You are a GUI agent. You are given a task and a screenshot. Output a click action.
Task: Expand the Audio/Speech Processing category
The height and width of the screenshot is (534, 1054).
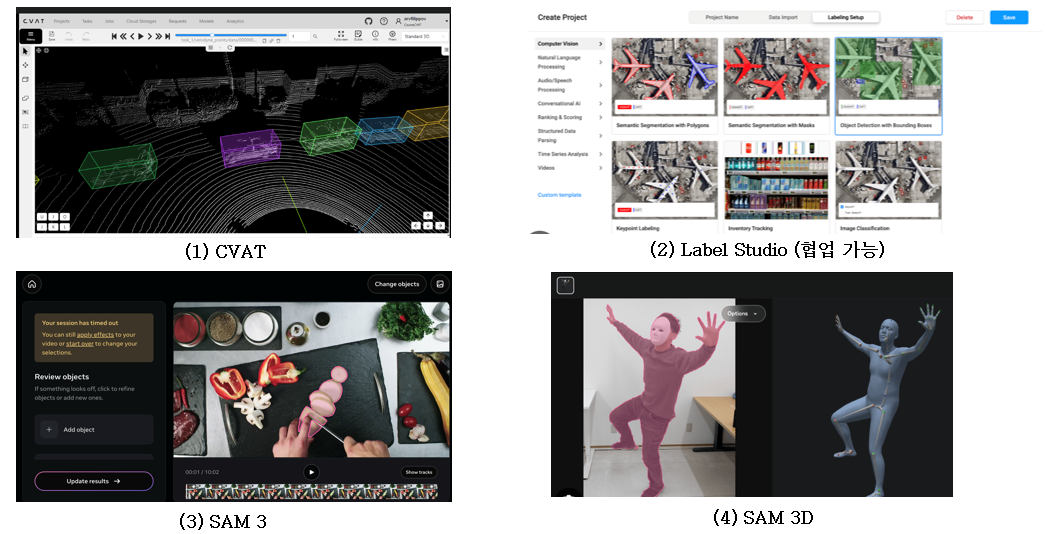(x=570, y=85)
